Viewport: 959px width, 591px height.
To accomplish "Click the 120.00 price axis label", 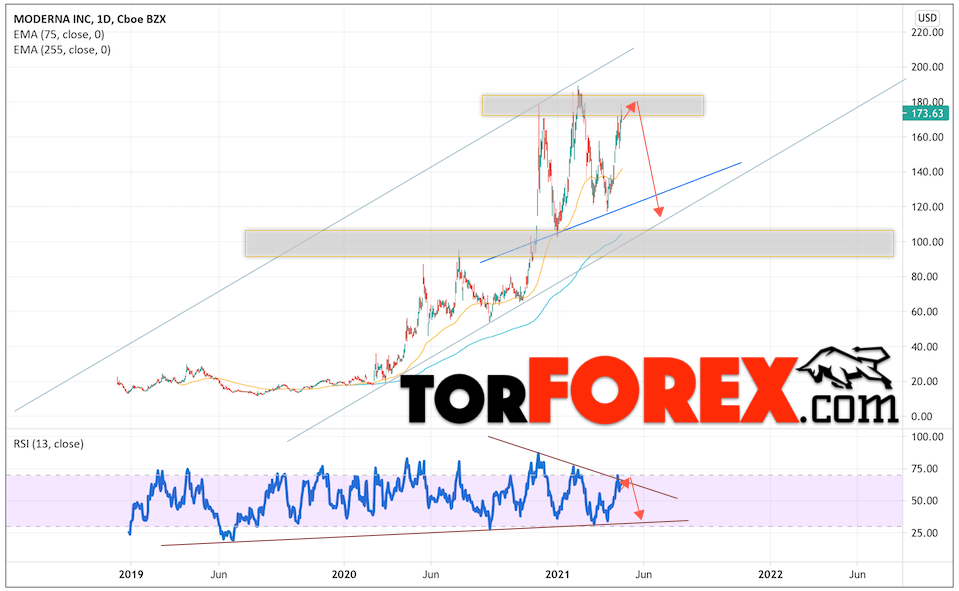I will tap(927, 207).
